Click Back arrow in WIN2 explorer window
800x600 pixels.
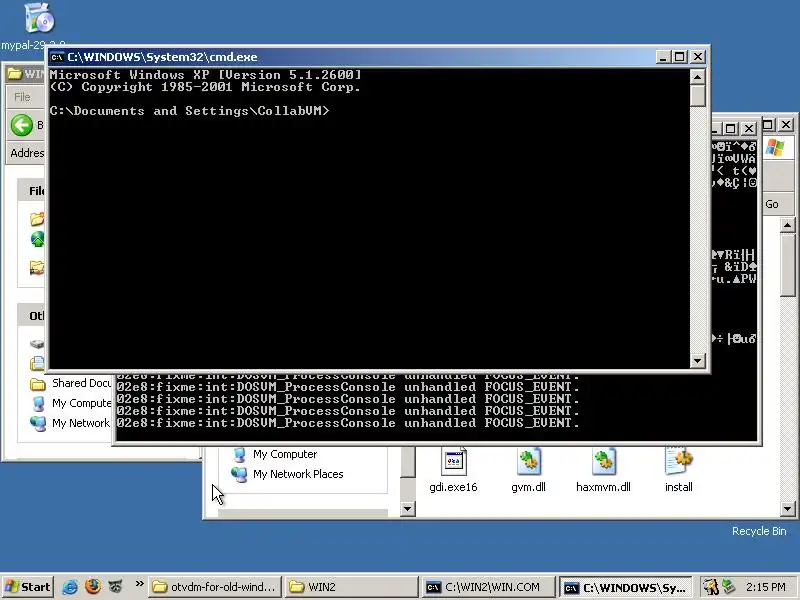(21, 126)
